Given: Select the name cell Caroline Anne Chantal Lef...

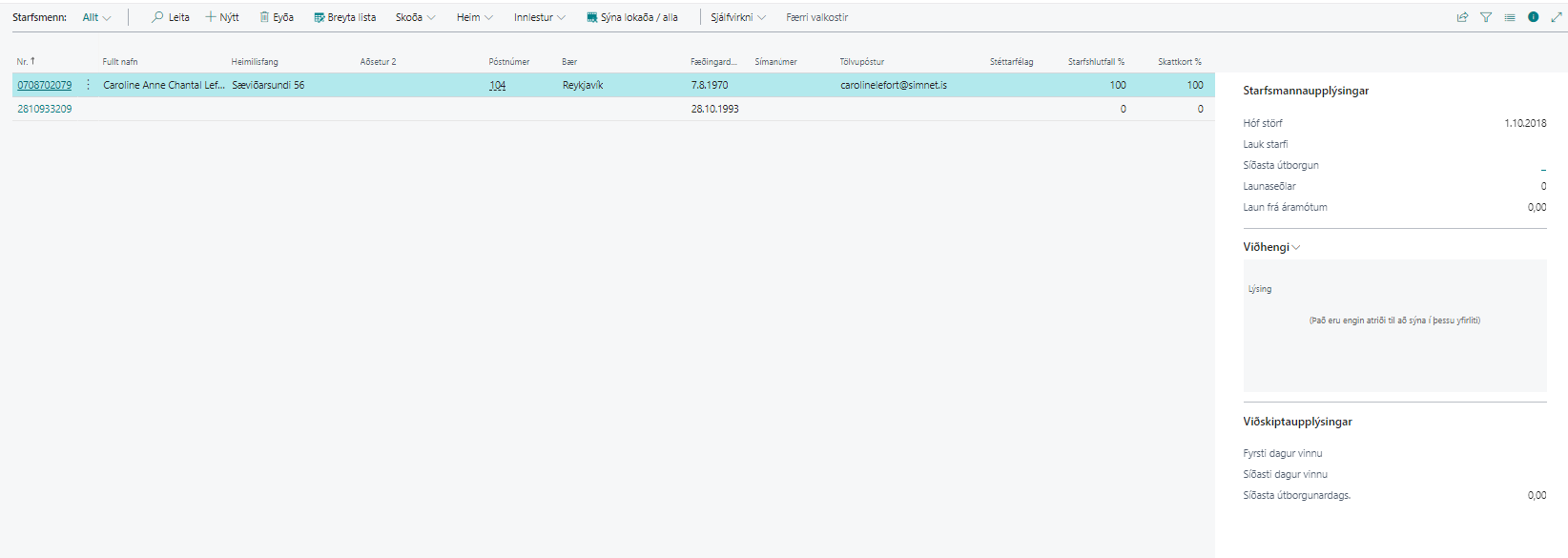Looking at the screenshot, I should (x=164, y=85).
